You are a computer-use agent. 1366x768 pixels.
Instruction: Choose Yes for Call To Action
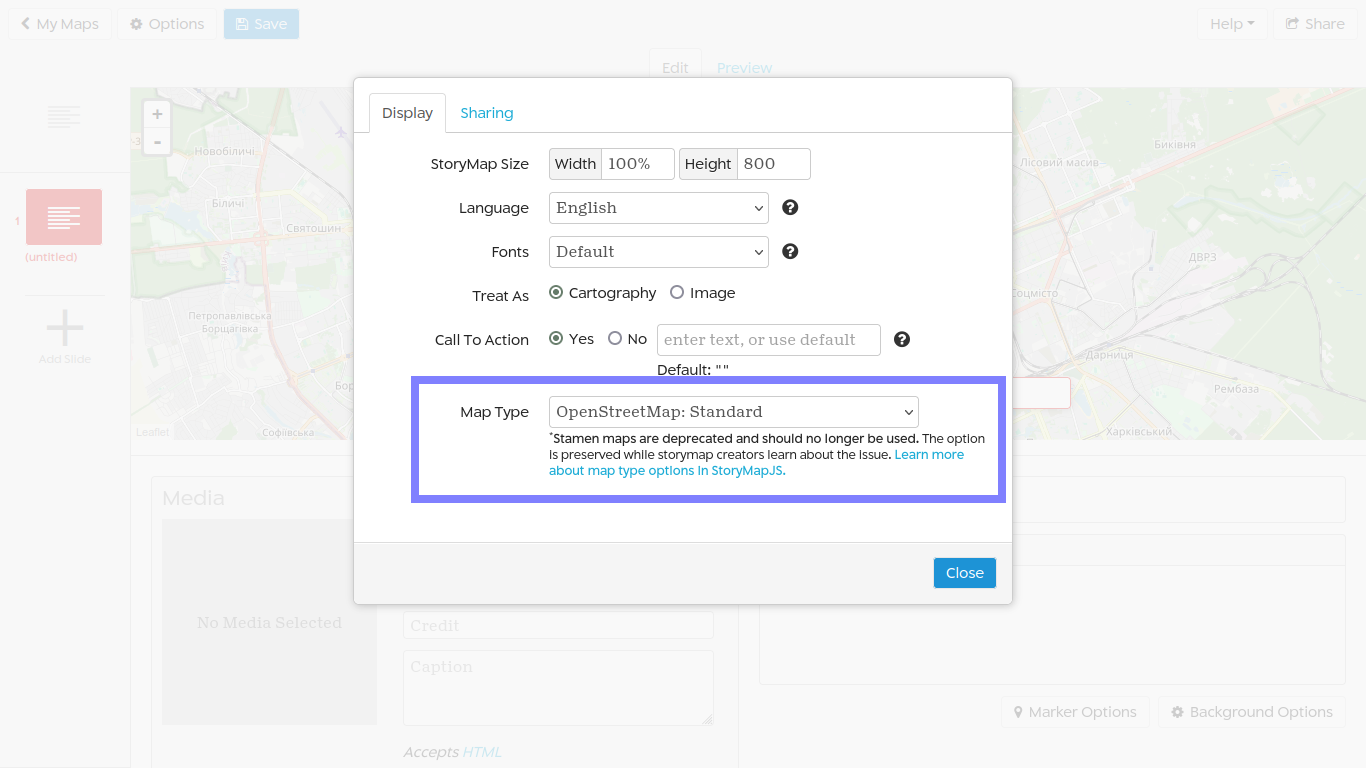pos(556,339)
